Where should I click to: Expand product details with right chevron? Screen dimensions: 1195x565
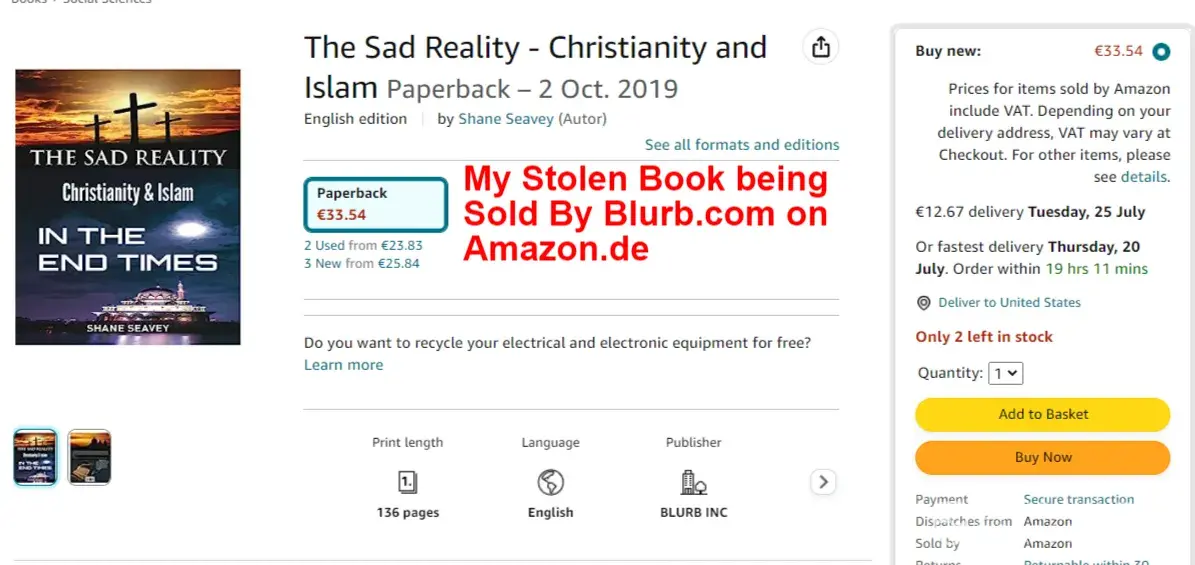tap(823, 482)
